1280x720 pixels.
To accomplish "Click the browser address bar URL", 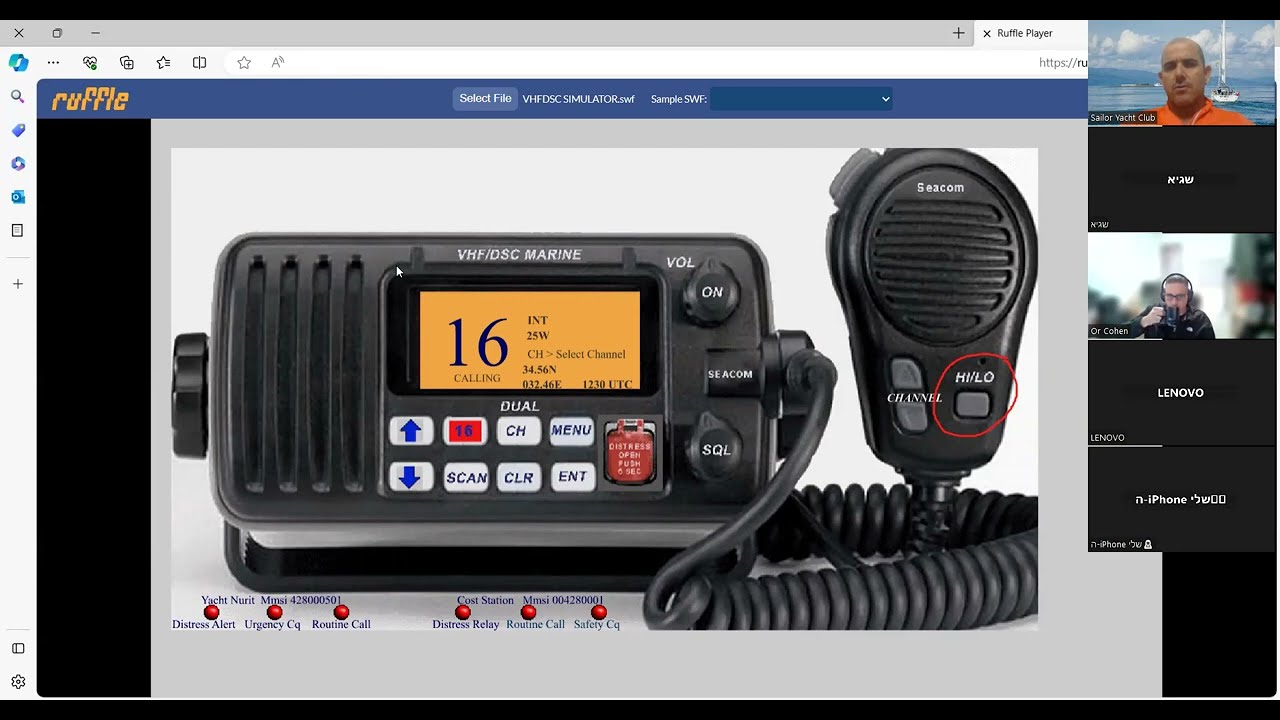I will point(1062,62).
